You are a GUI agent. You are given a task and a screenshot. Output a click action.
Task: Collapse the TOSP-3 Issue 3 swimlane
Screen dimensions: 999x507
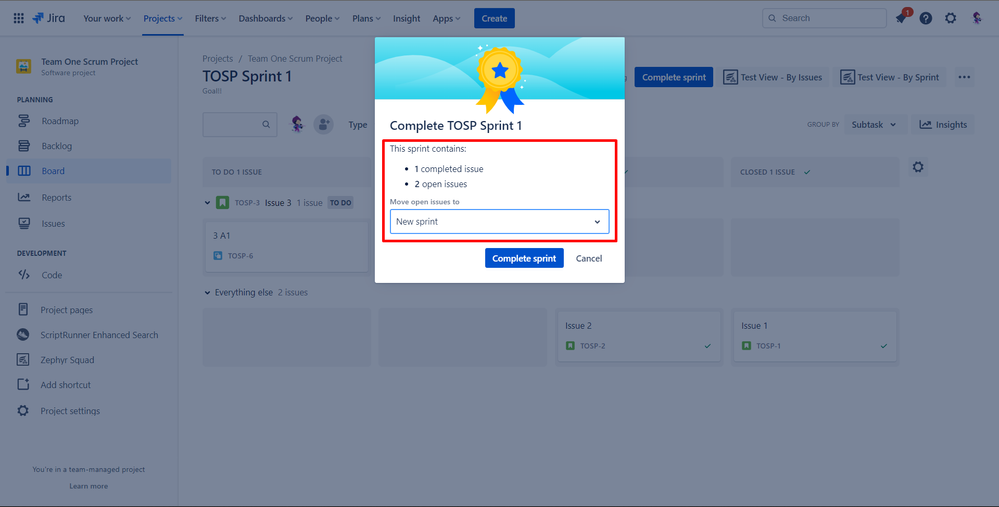207,203
